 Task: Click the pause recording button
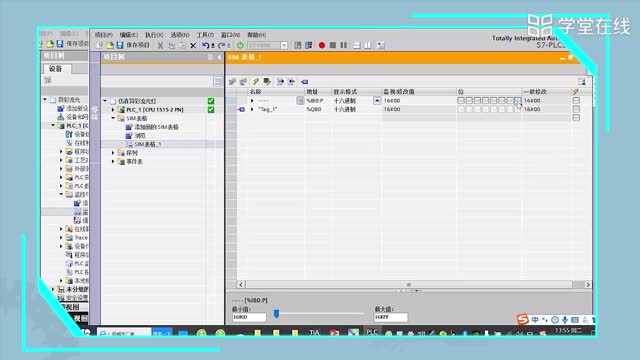(x=344, y=45)
